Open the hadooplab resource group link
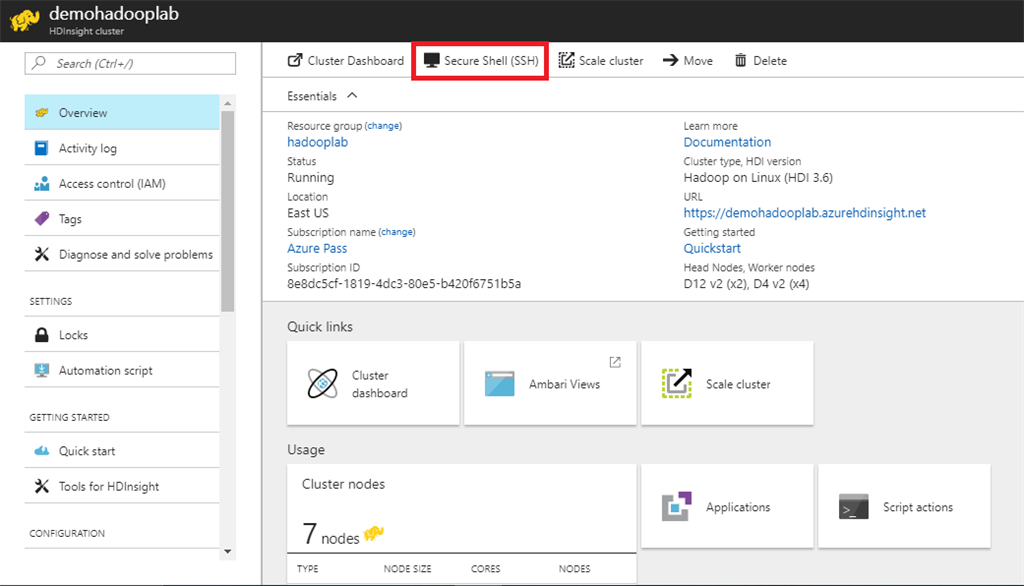1024x586 pixels. (317, 142)
